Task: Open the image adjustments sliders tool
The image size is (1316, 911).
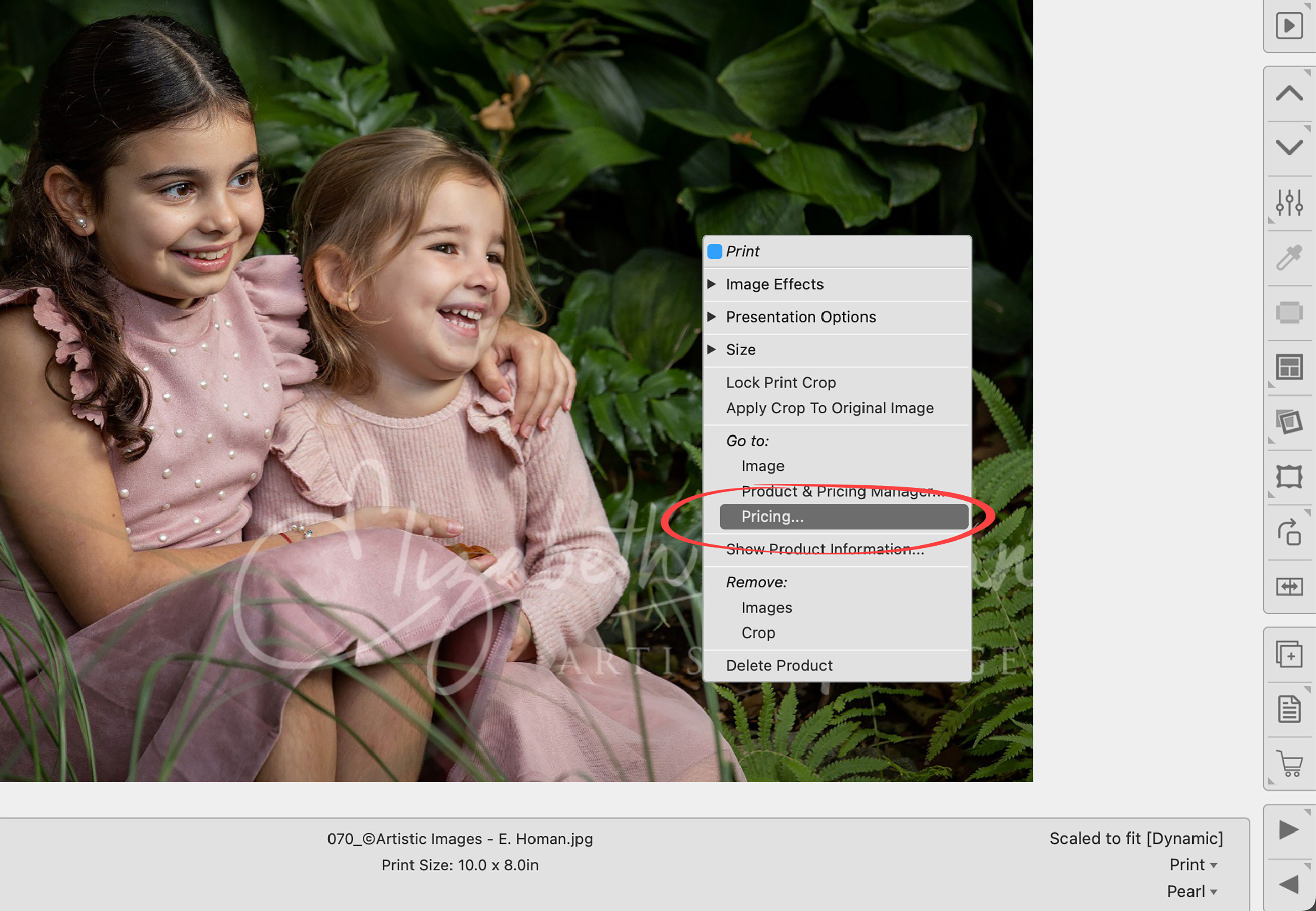Action: tap(1289, 203)
